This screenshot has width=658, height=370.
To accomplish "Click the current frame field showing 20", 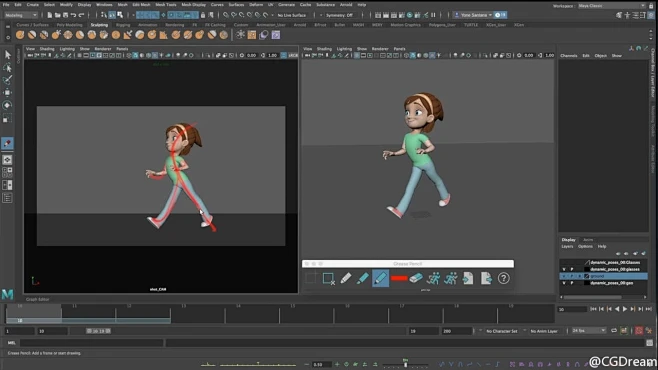I will pos(572,309).
